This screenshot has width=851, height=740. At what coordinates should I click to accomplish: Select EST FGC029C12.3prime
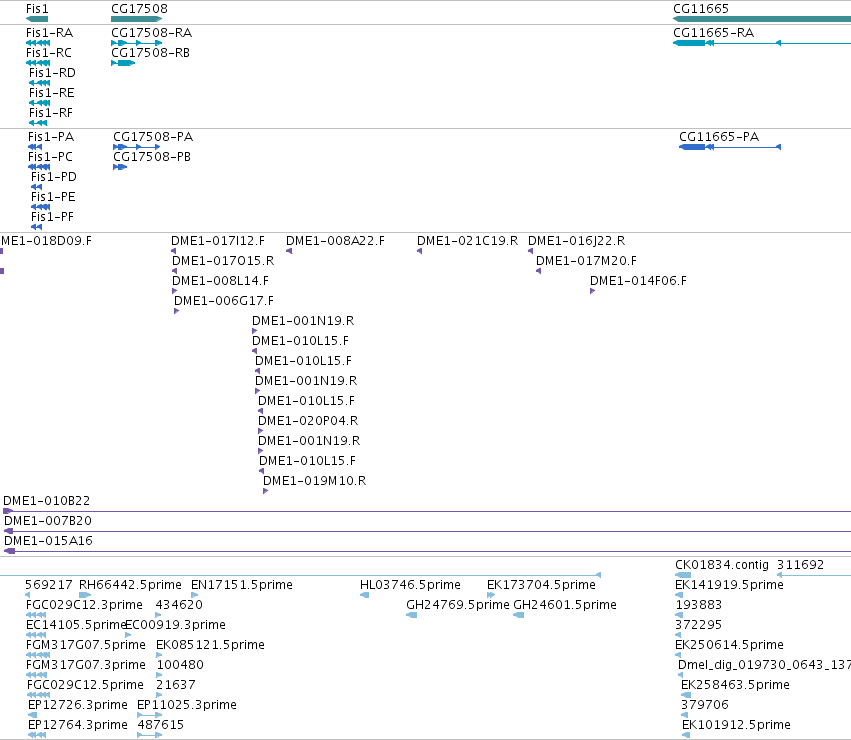(x=36, y=616)
